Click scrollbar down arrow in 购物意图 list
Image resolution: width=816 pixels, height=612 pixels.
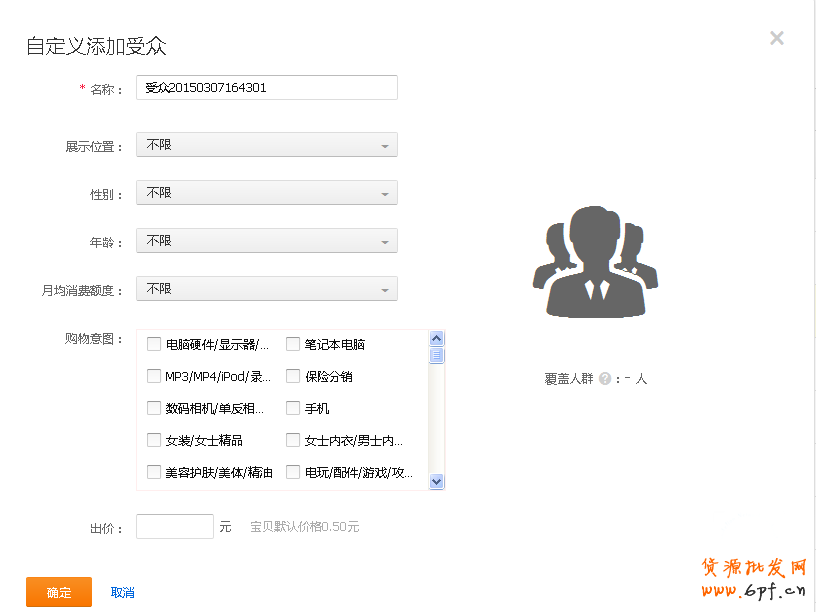tap(436, 481)
